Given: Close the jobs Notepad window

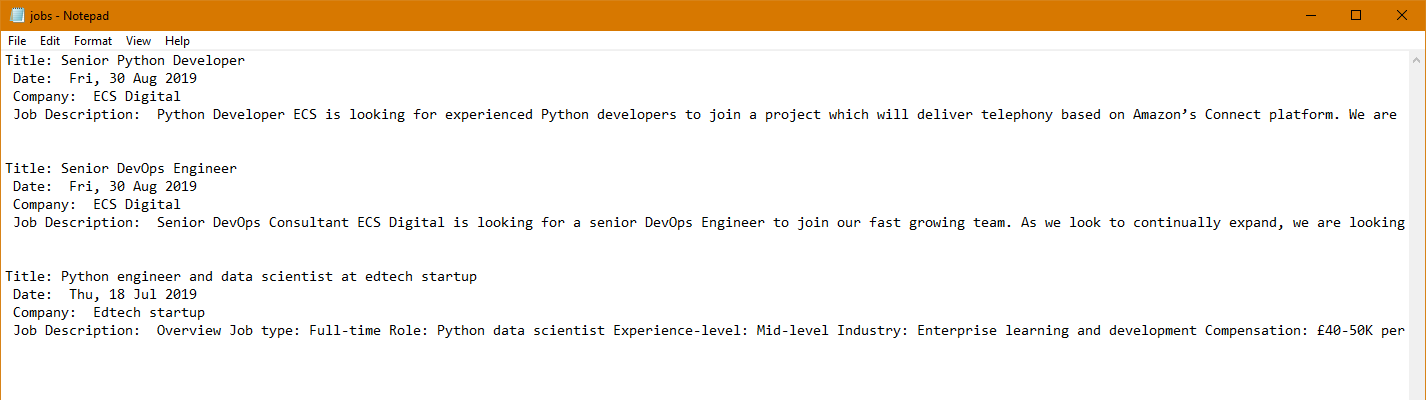Looking at the screenshot, I should pyautogui.click(x=1402, y=15).
